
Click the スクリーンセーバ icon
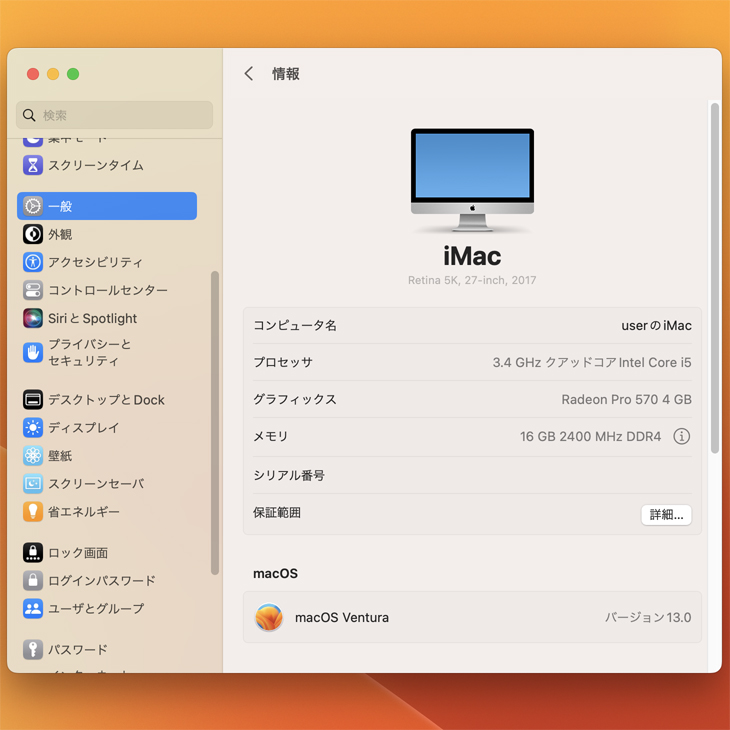[33, 484]
